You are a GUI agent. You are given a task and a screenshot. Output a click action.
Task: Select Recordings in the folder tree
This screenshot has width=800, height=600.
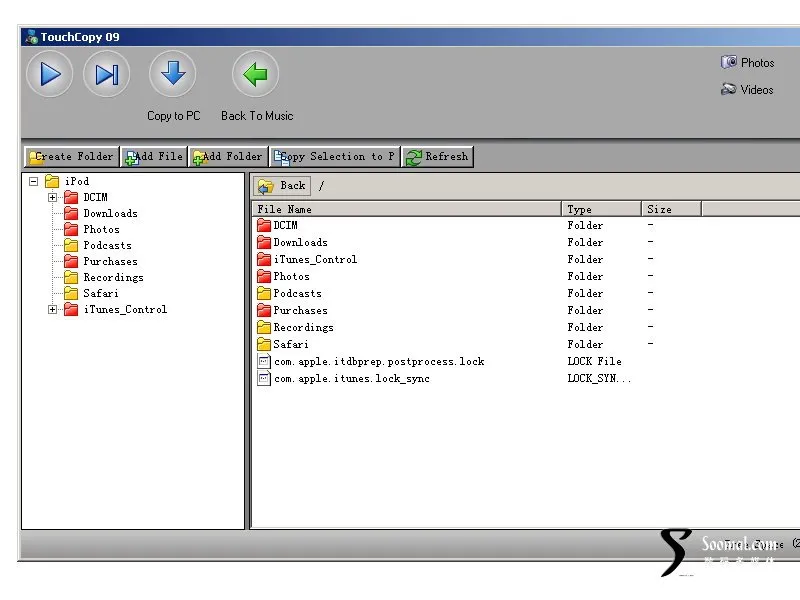pos(114,278)
